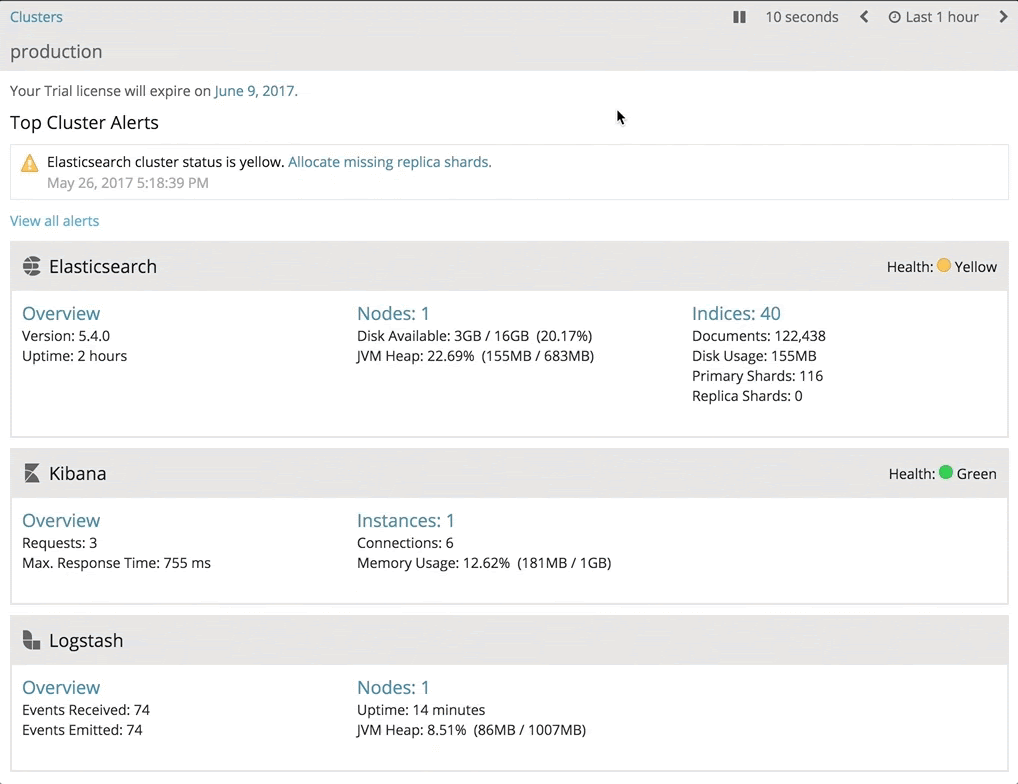Click the Elasticsearch section title

point(103,266)
